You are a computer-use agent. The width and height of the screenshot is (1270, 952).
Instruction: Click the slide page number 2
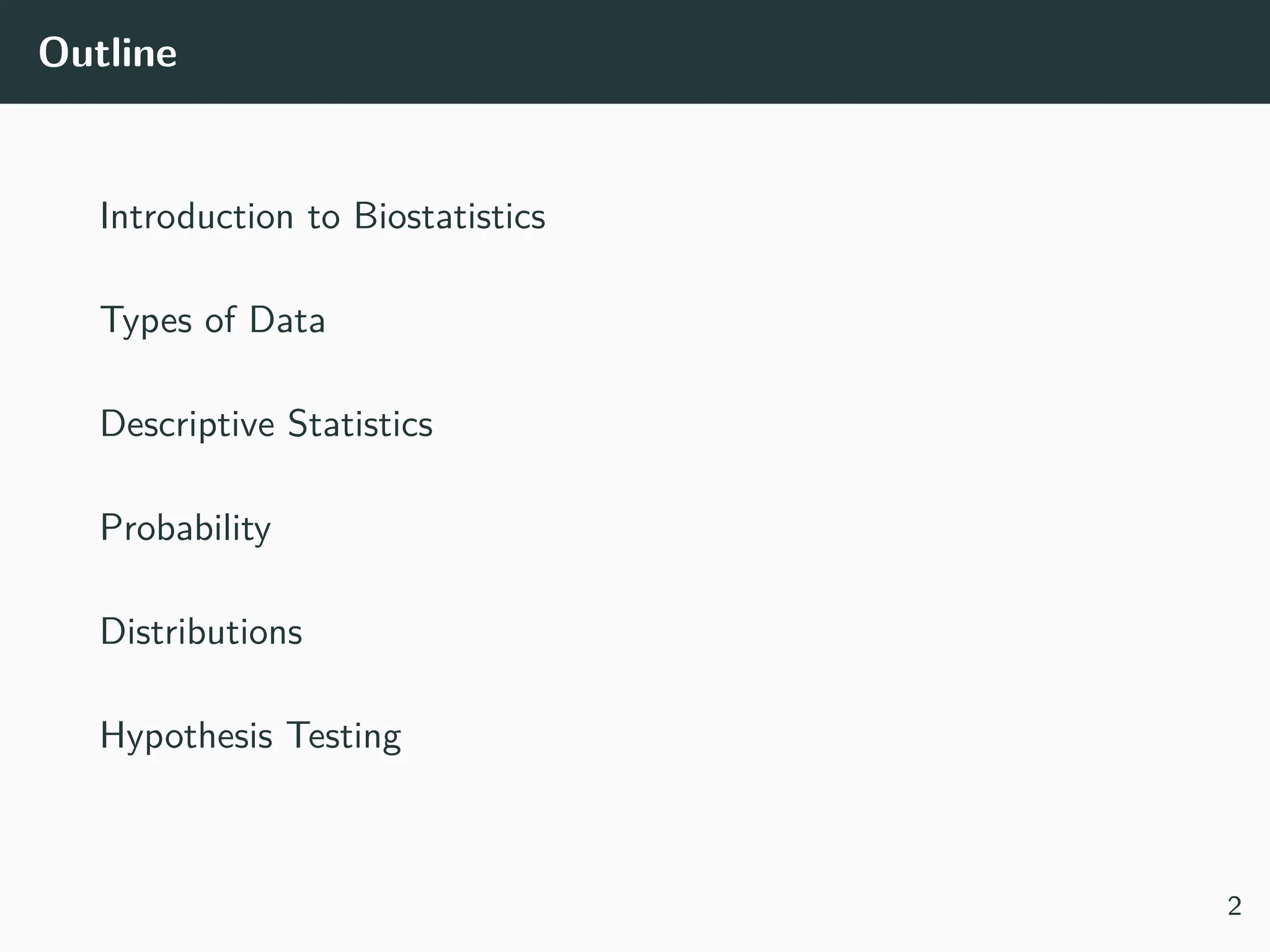pos(1234,906)
